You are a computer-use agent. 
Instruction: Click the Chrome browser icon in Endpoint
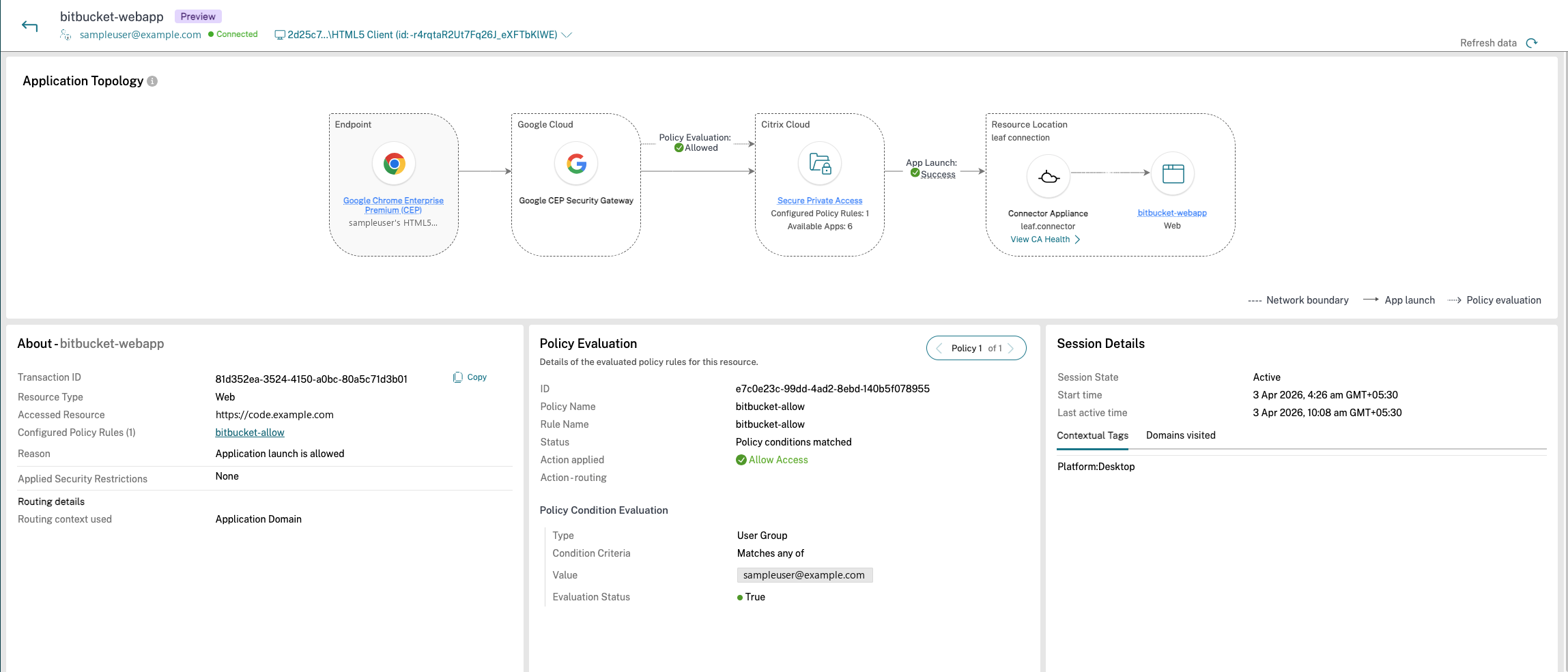[x=394, y=164]
